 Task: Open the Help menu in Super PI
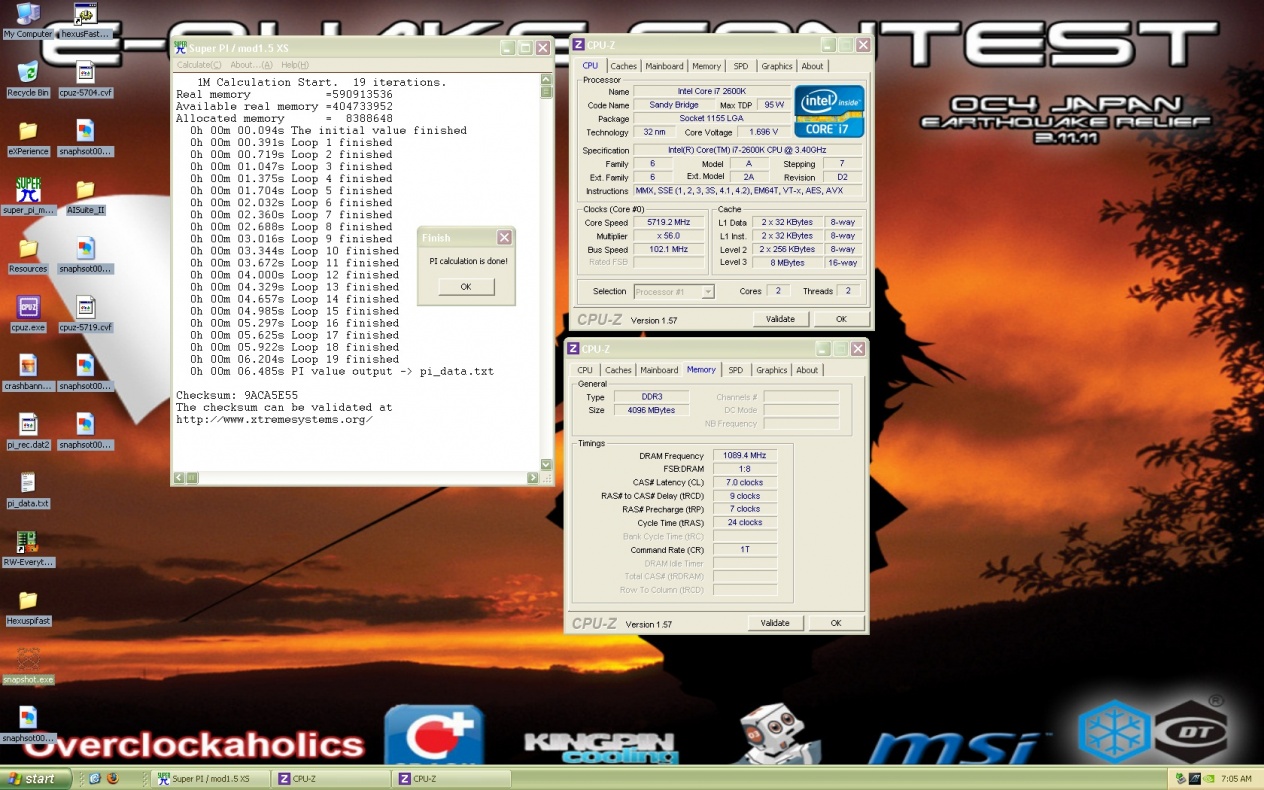pos(294,65)
